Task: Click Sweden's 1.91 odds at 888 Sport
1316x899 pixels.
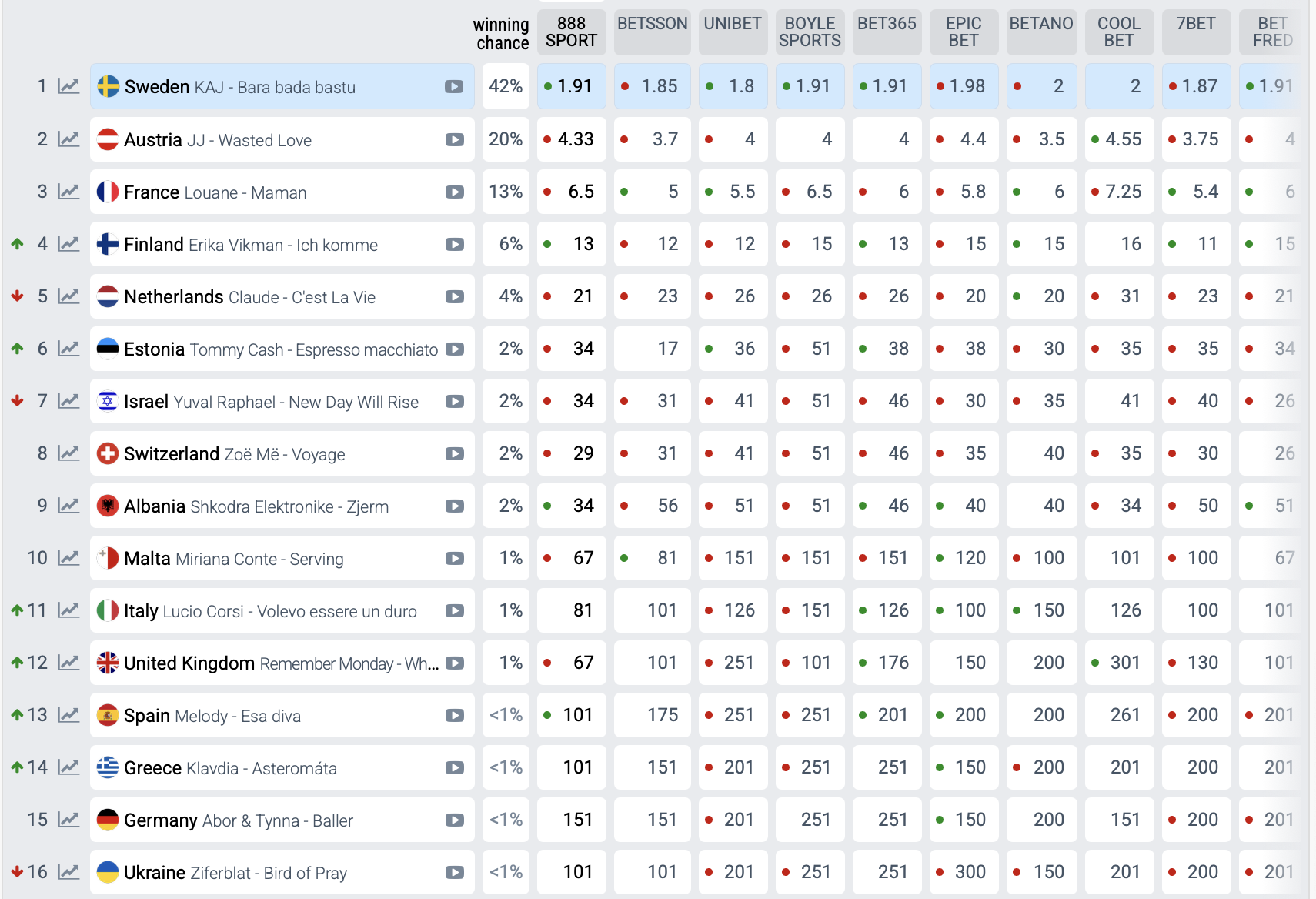Action: coord(571,86)
